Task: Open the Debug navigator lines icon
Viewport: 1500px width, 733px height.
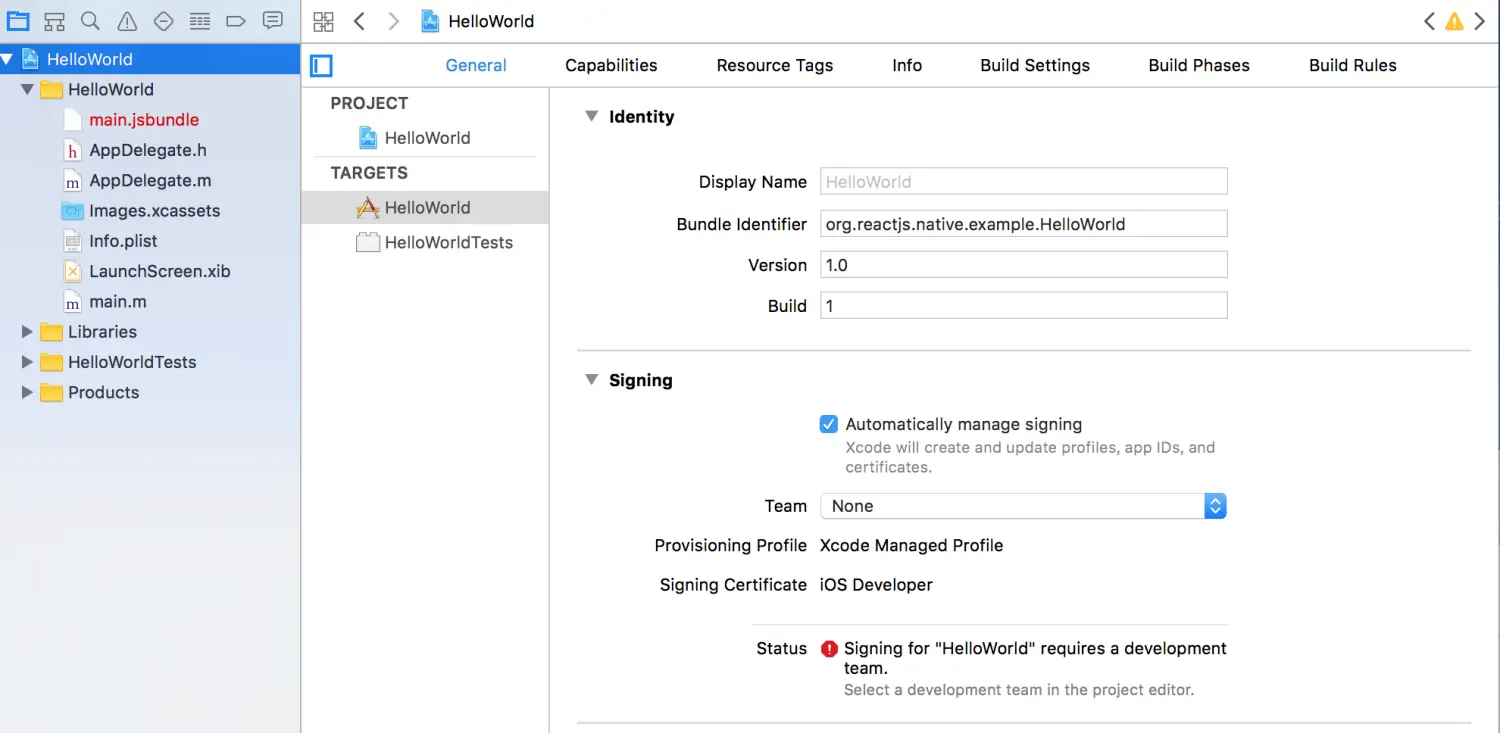Action: tap(200, 21)
